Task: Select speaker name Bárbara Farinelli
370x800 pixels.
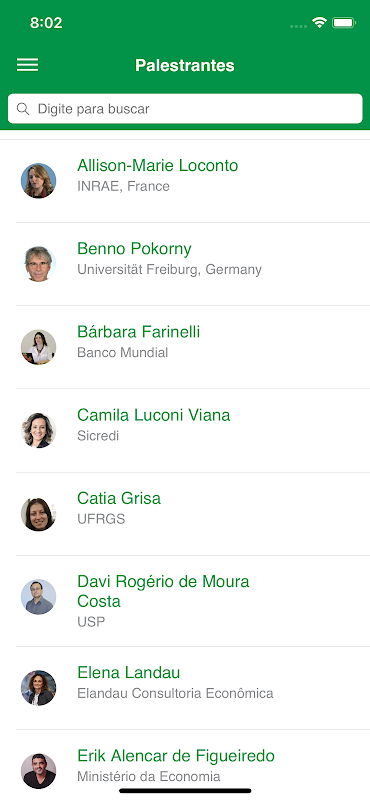Action: click(138, 332)
